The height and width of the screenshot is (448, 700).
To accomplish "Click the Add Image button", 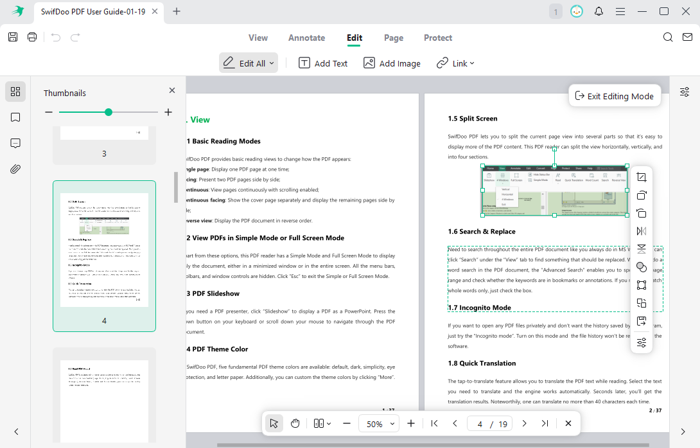I will click(x=392, y=63).
